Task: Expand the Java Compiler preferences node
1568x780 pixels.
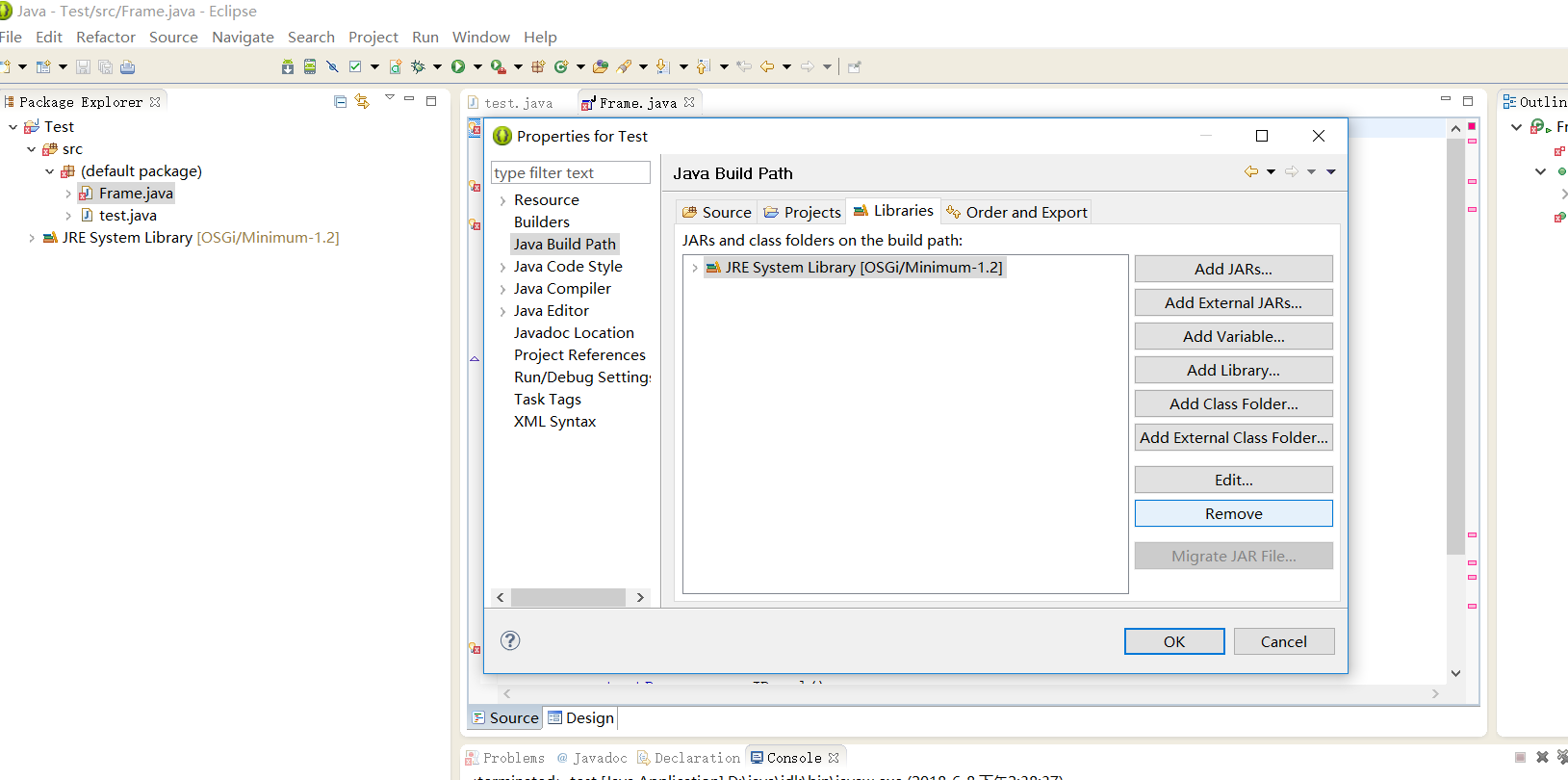Action: pos(502,289)
